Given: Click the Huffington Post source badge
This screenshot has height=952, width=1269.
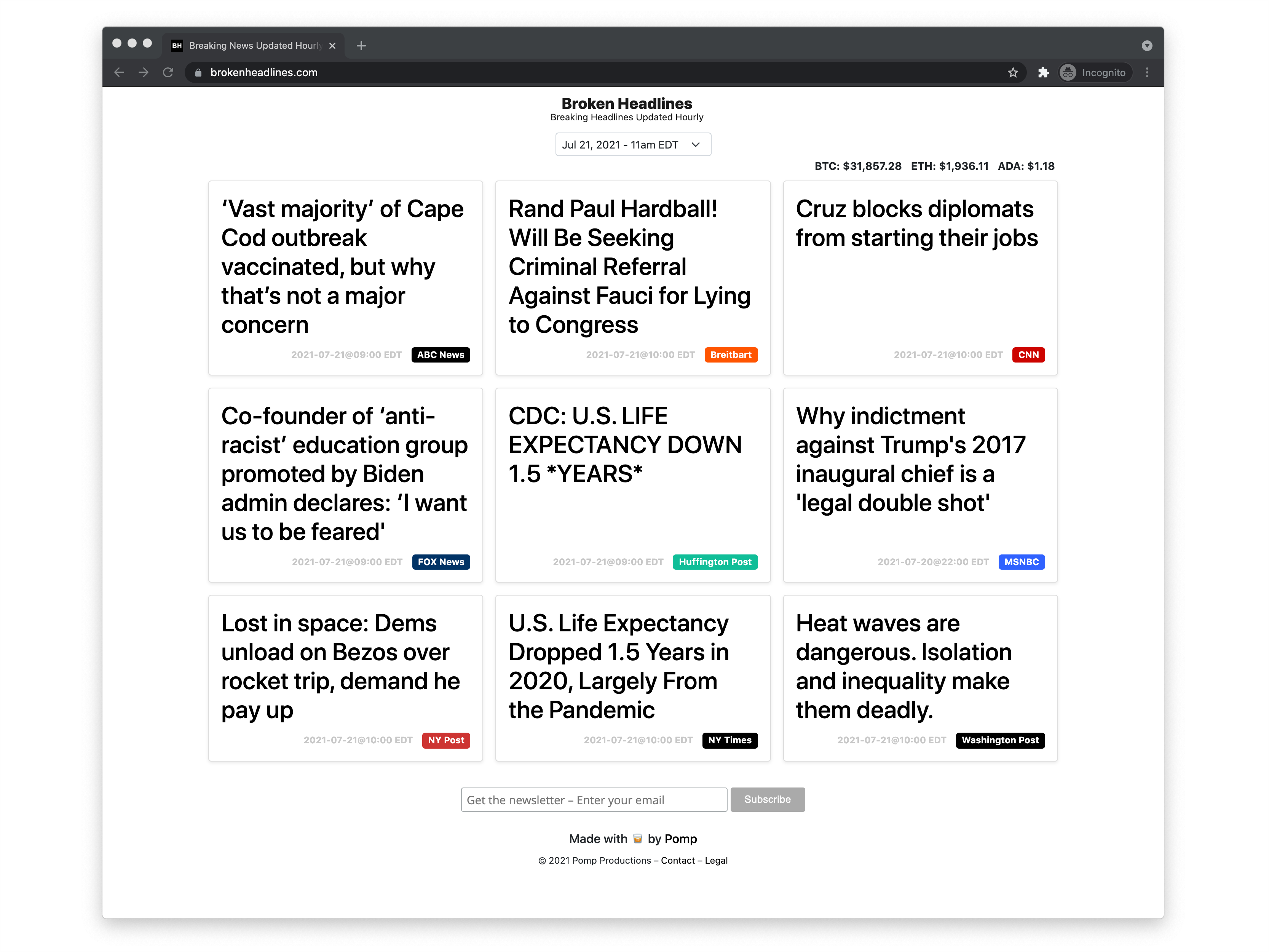Looking at the screenshot, I should pyautogui.click(x=715, y=562).
